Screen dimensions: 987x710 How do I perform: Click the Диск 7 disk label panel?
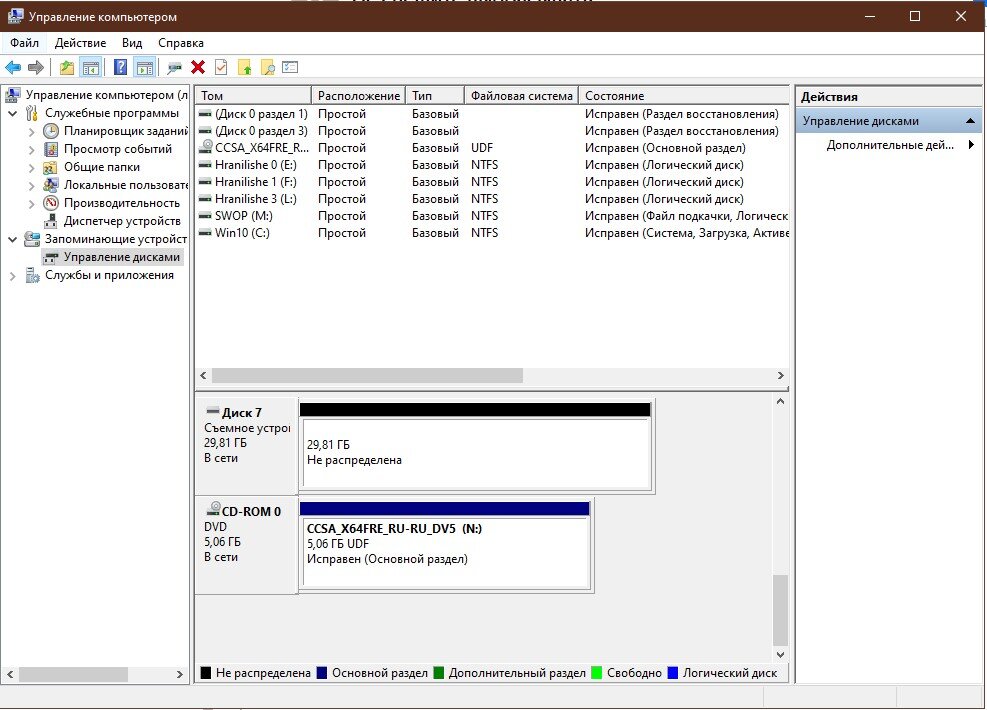click(246, 446)
